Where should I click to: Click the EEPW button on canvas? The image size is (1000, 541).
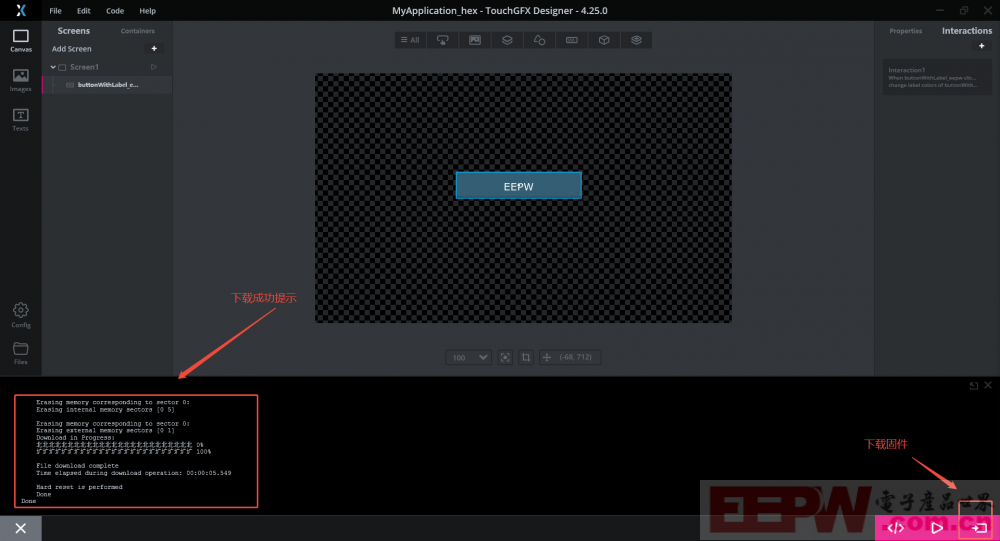point(518,186)
